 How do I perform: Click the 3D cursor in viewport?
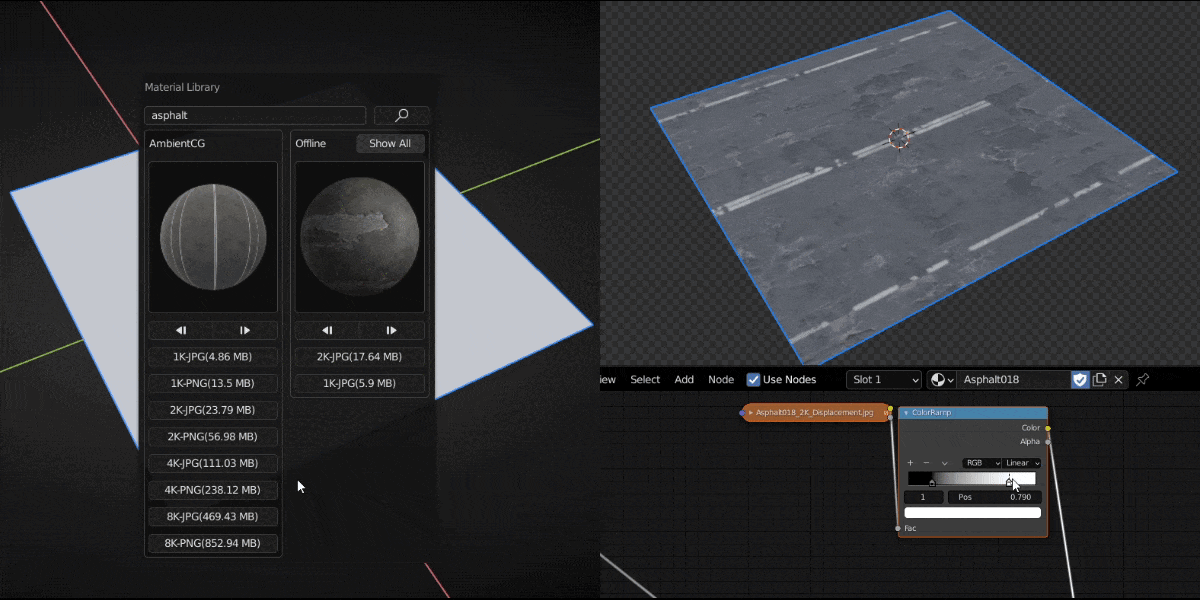[899, 138]
